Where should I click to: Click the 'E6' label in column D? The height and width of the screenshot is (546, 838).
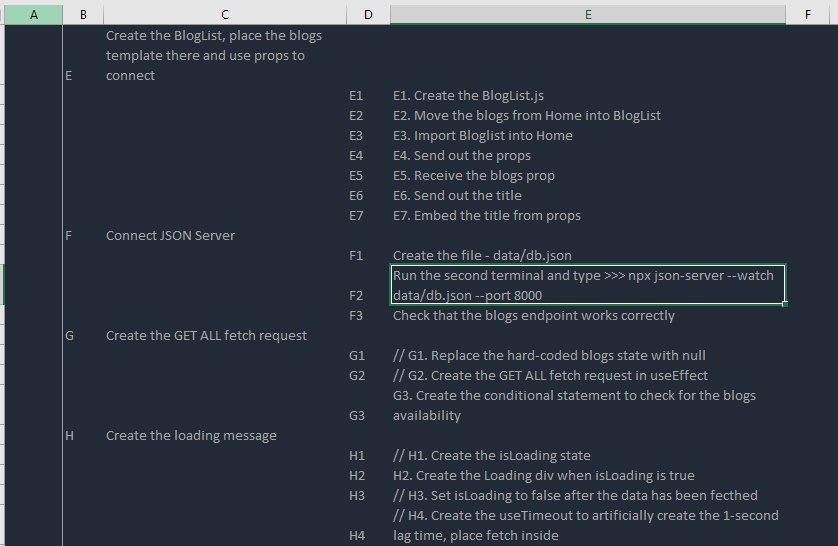click(356, 196)
